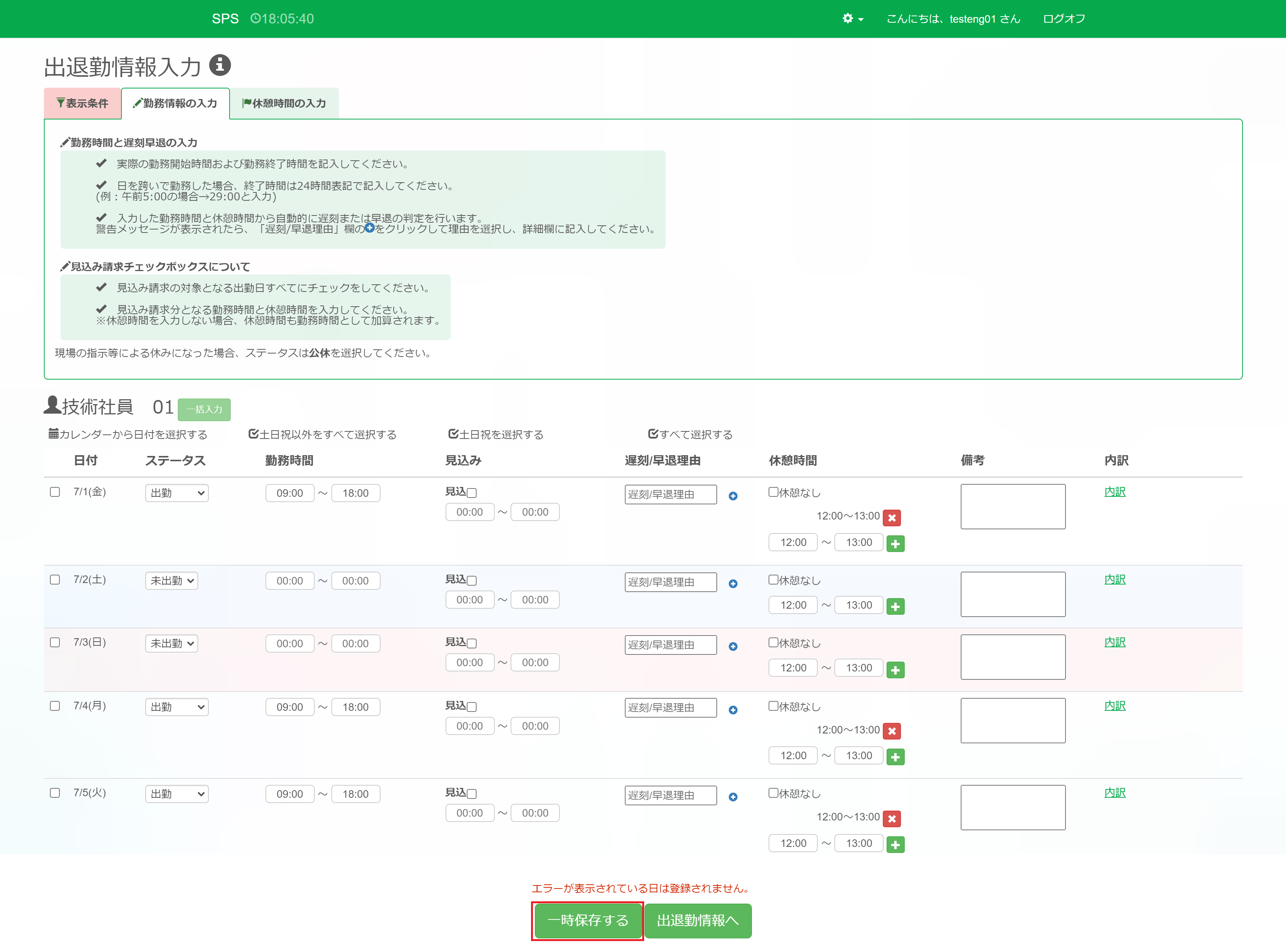Click the 一括入力 button

pos(204,409)
